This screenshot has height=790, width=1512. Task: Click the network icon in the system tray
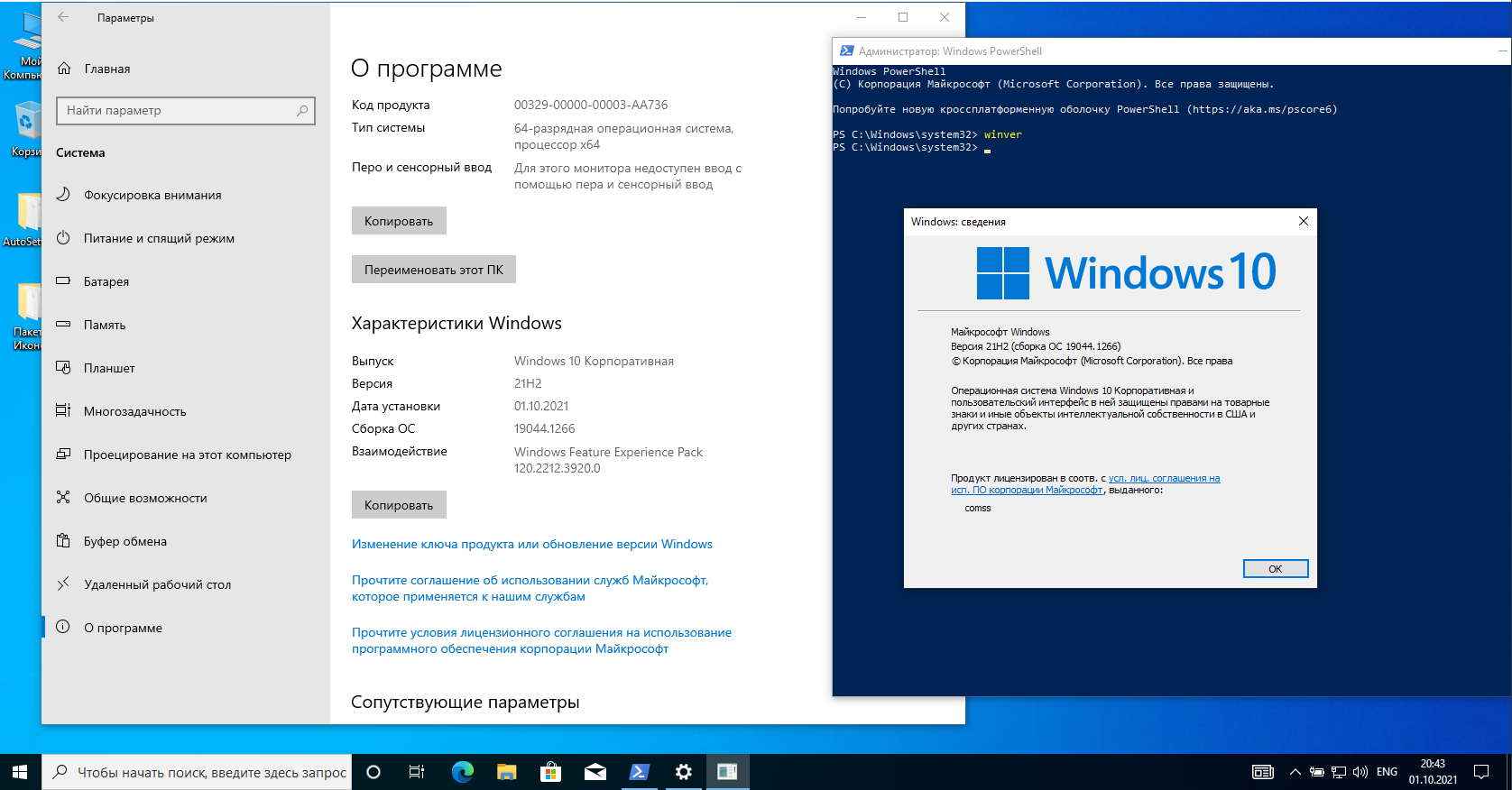click(x=1339, y=772)
